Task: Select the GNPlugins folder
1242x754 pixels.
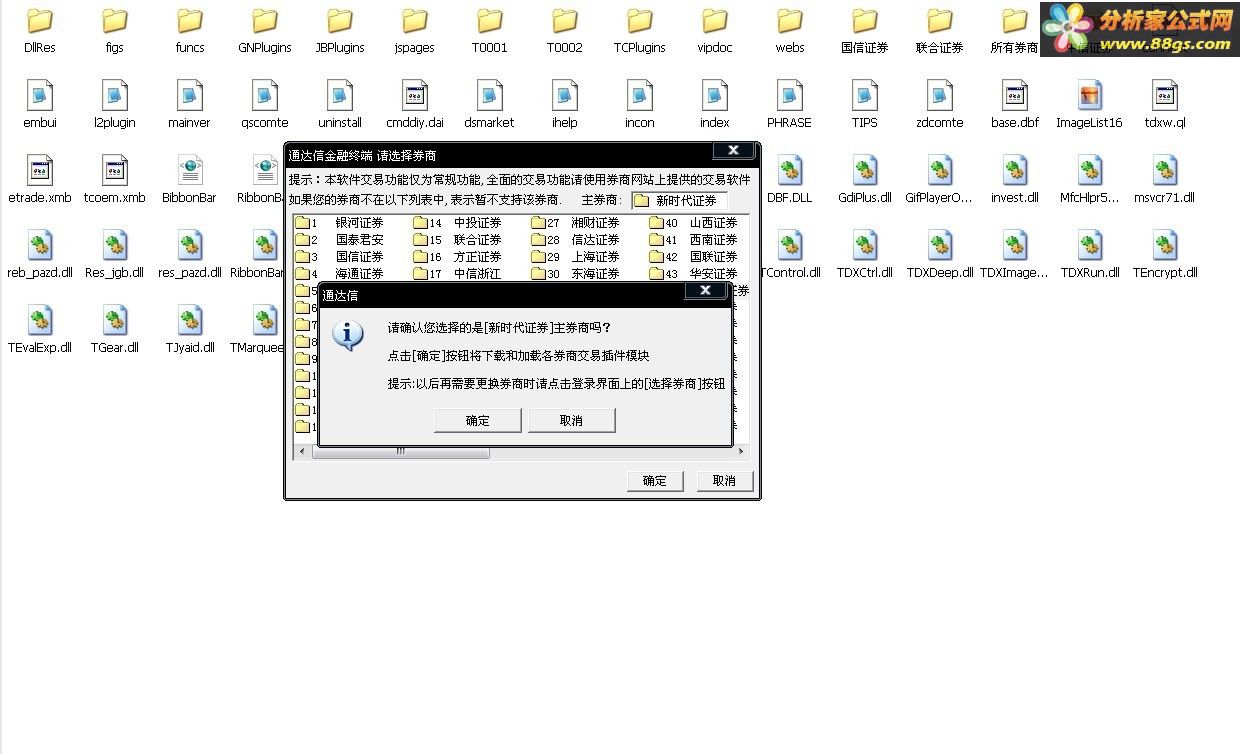Action: click(265, 30)
